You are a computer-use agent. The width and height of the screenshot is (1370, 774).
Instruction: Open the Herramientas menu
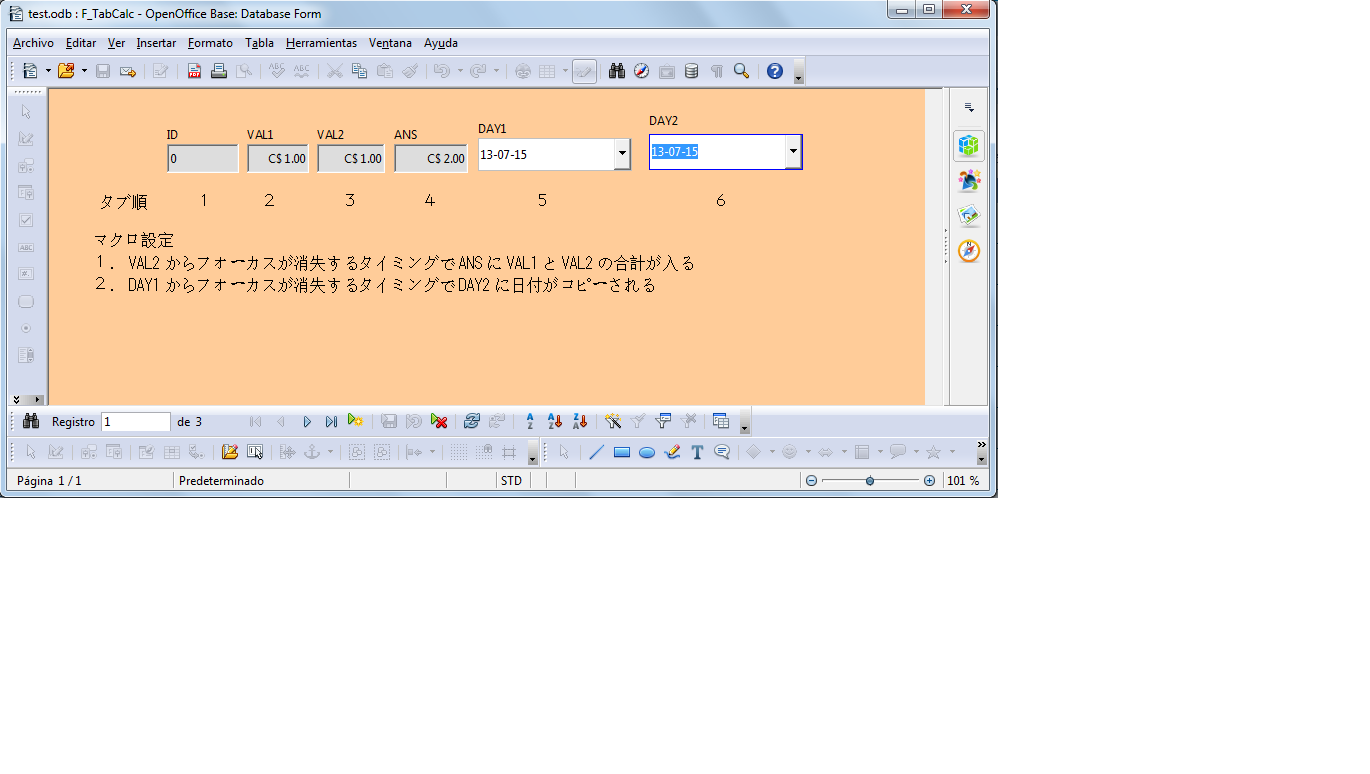321,43
